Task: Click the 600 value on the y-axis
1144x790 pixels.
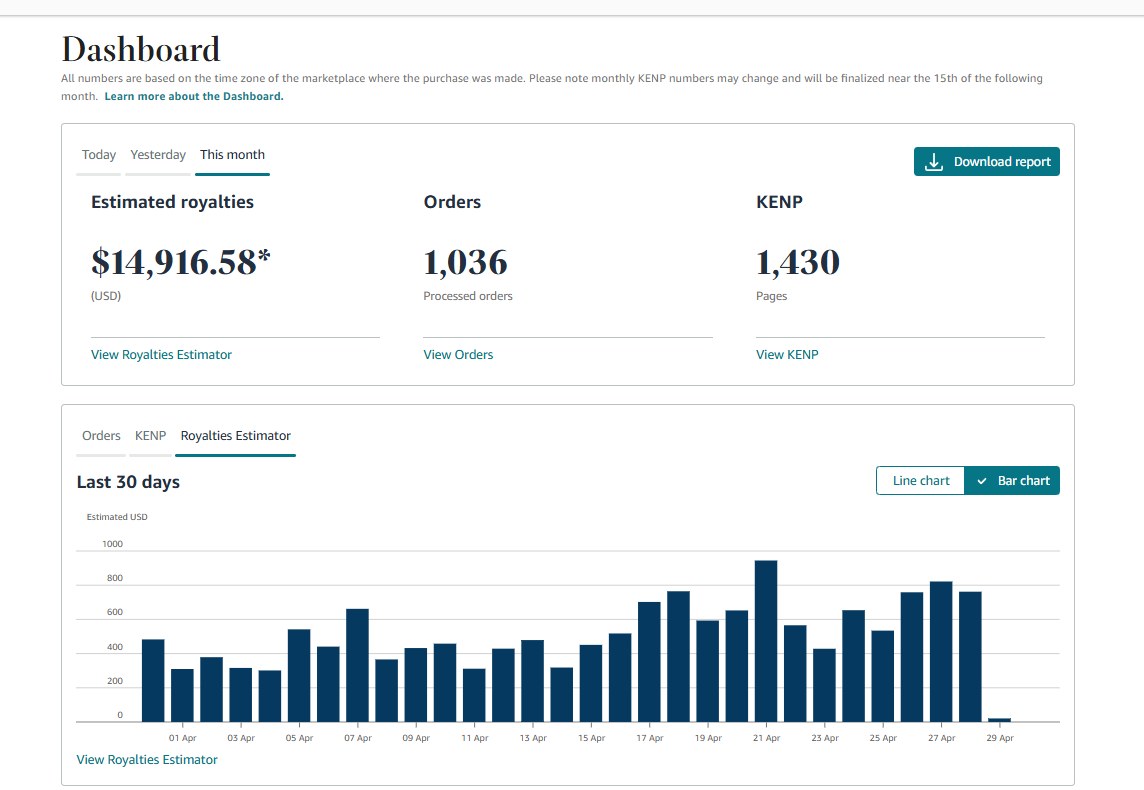Action: [115, 613]
